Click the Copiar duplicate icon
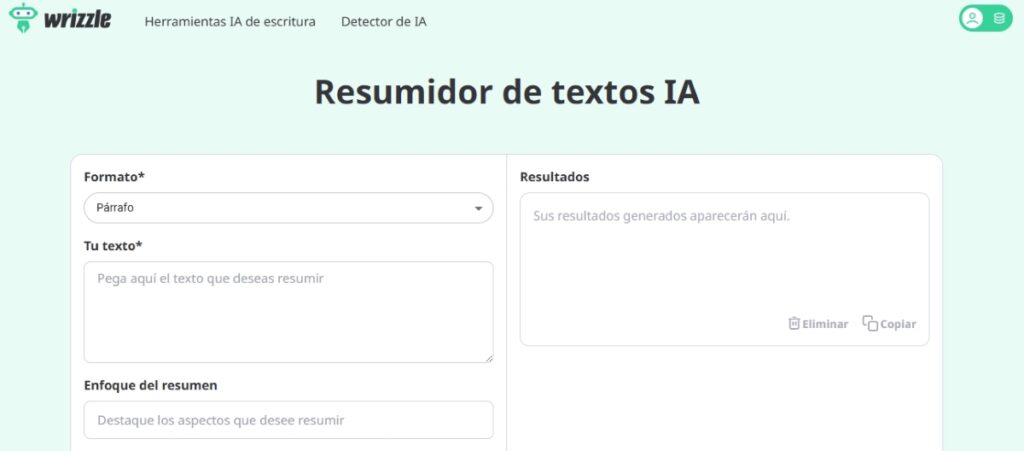Image resolution: width=1024 pixels, height=451 pixels. tap(870, 323)
